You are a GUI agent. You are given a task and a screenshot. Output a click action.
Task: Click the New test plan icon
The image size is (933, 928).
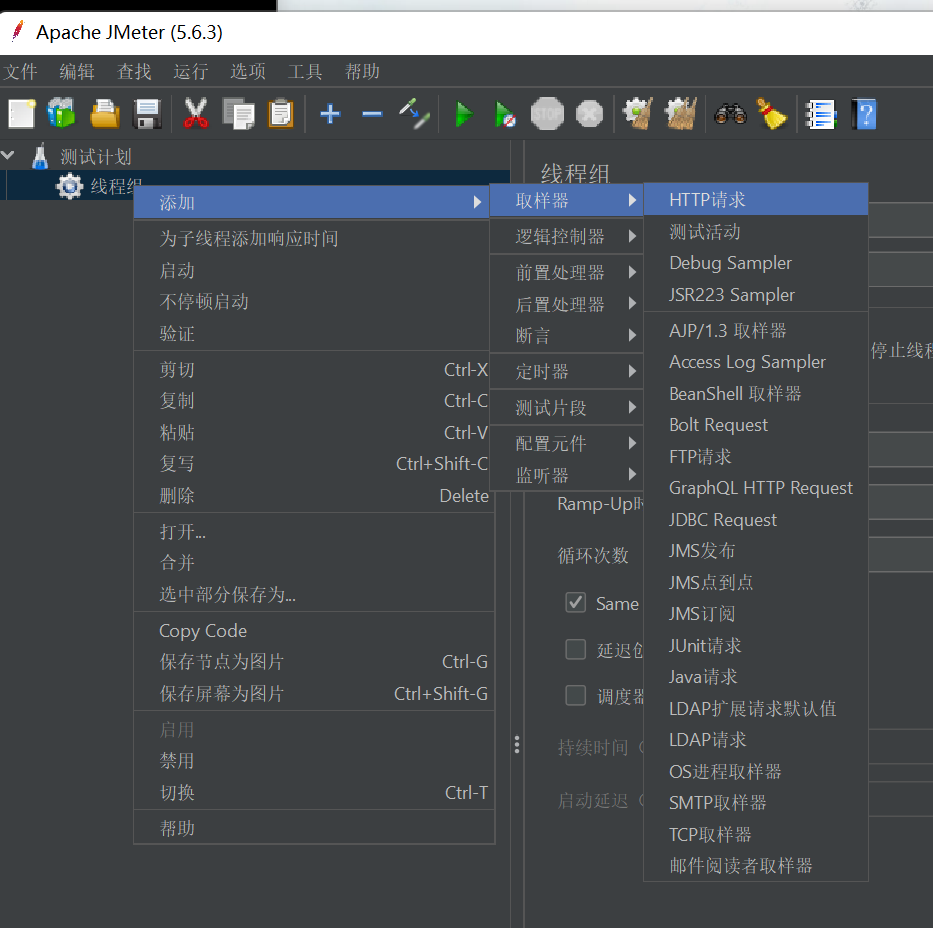click(x=22, y=114)
